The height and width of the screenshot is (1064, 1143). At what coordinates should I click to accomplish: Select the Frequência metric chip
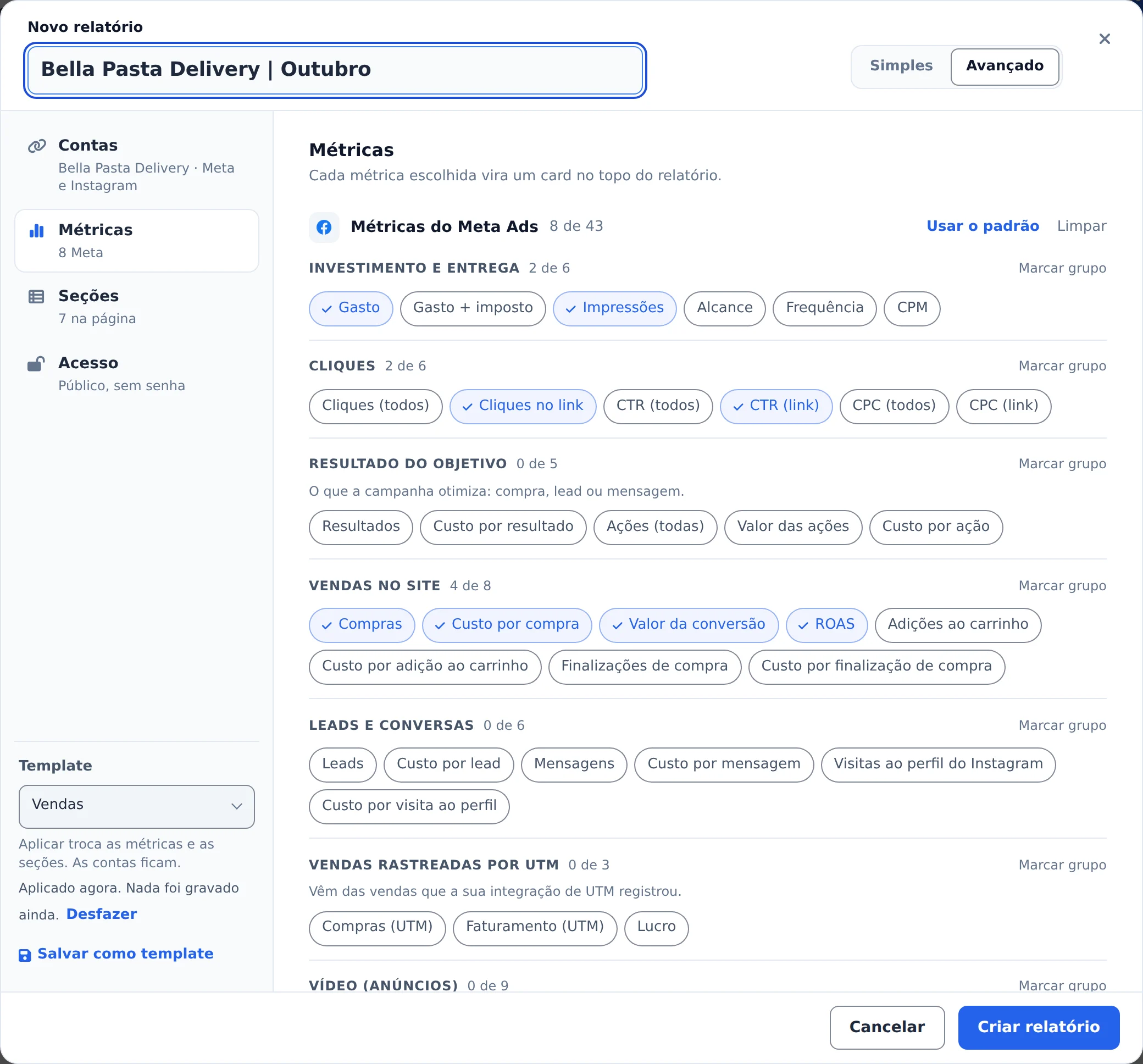(824, 308)
